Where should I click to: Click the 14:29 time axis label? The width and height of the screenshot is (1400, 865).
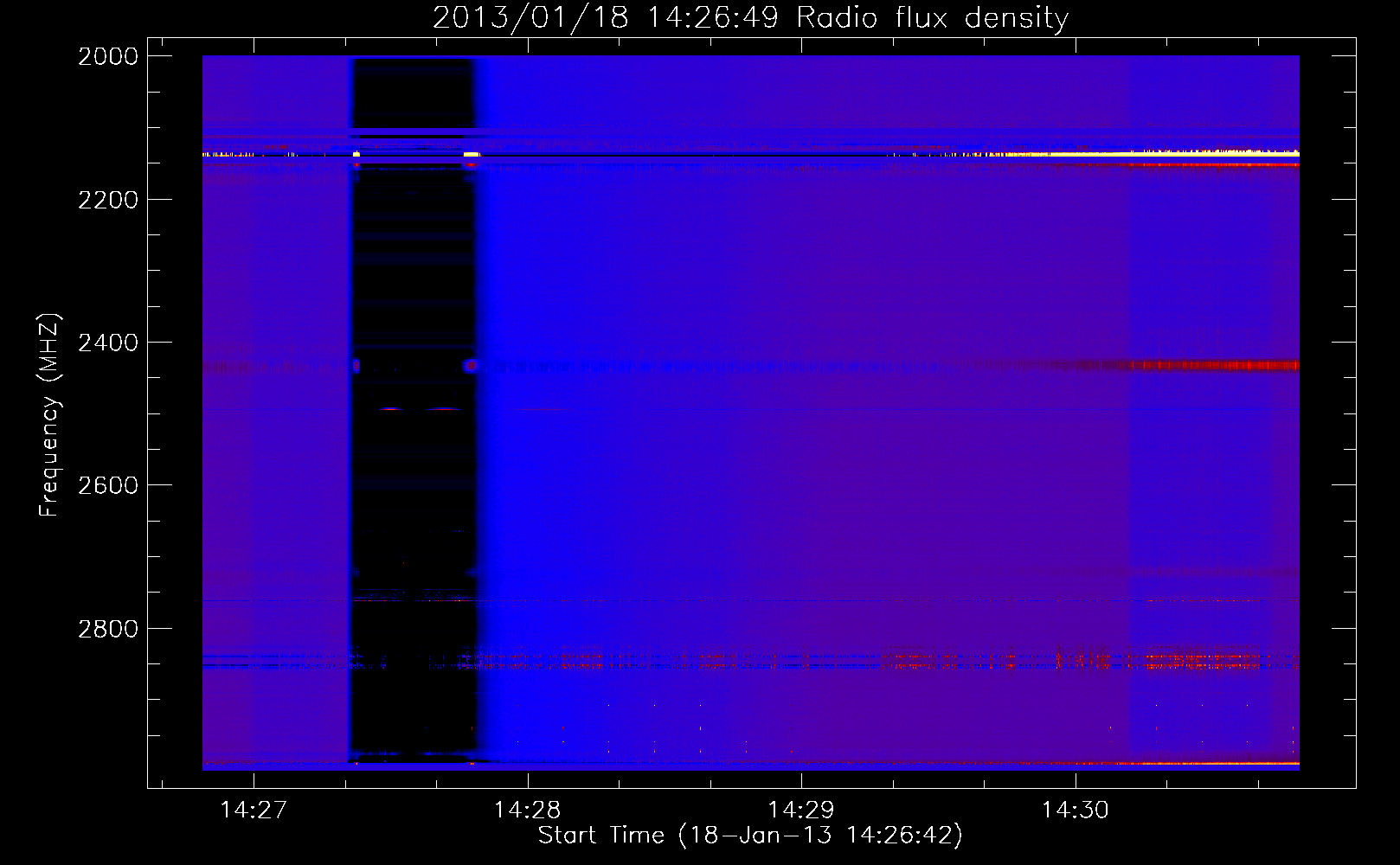tap(801, 810)
